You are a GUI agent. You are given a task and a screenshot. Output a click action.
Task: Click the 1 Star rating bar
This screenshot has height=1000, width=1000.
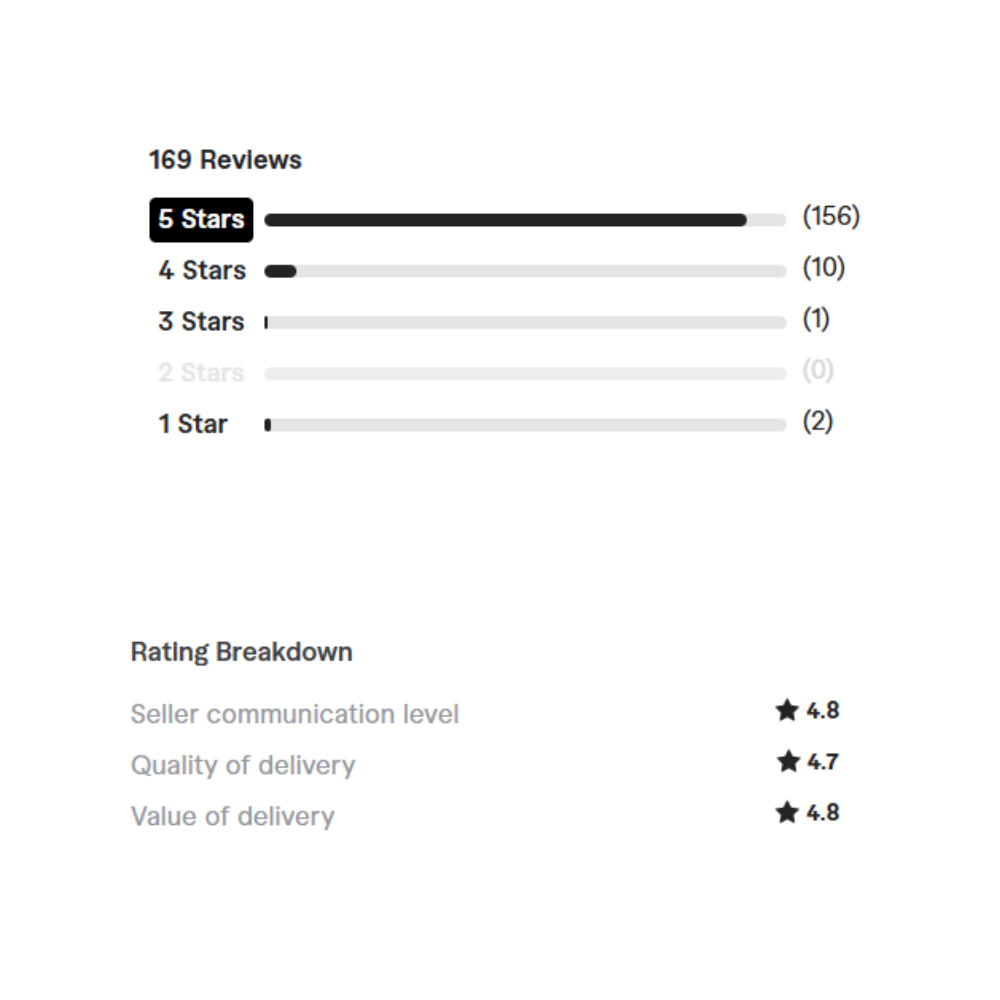pyautogui.click(x=525, y=425)
